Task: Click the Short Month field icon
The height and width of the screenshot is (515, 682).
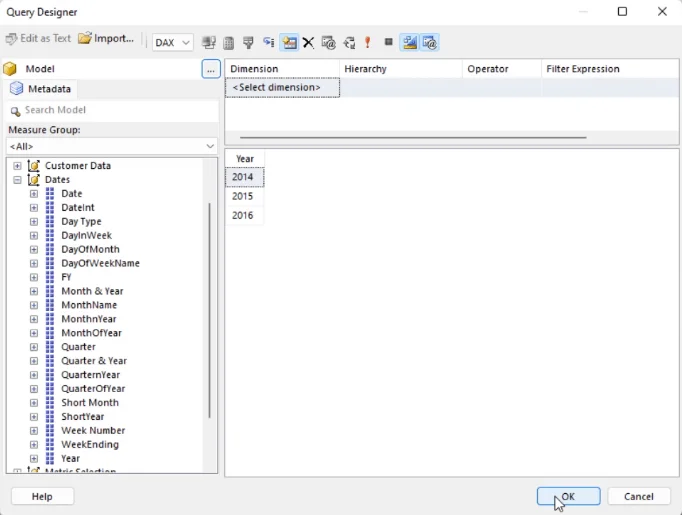Action: click(50, 402)
